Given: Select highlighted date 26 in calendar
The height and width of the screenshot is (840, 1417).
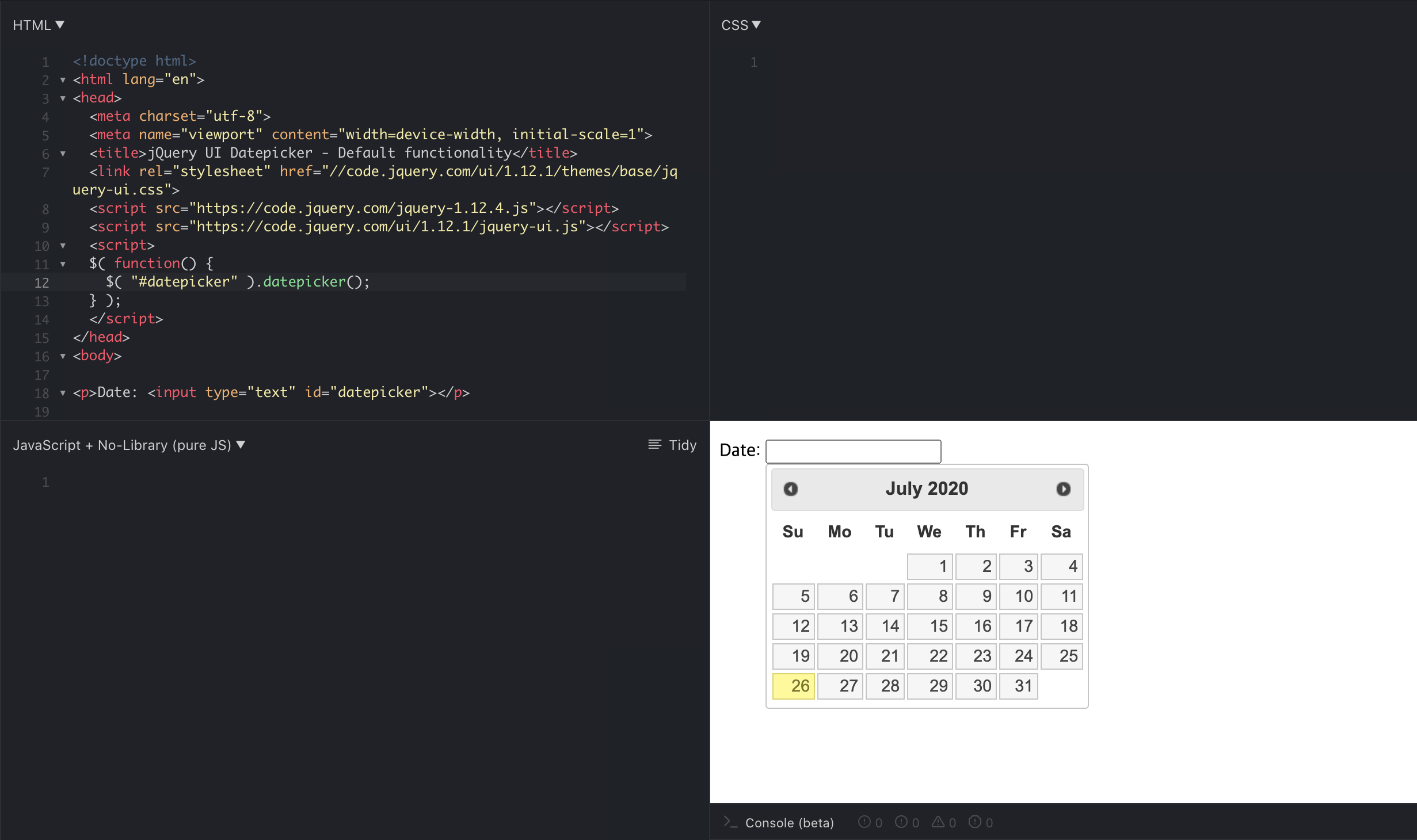Looking at the screenshot, I should pos(794,686).
